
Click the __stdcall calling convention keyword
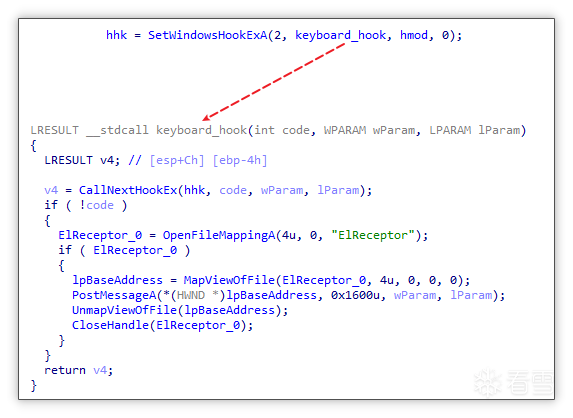coord(117,130)
